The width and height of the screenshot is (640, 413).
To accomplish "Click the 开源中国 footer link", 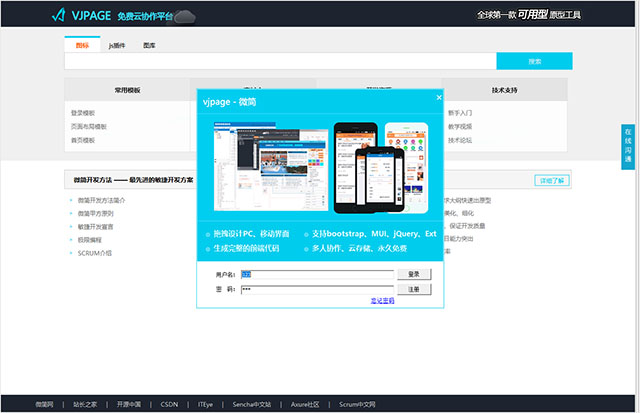I will (129, 404).
